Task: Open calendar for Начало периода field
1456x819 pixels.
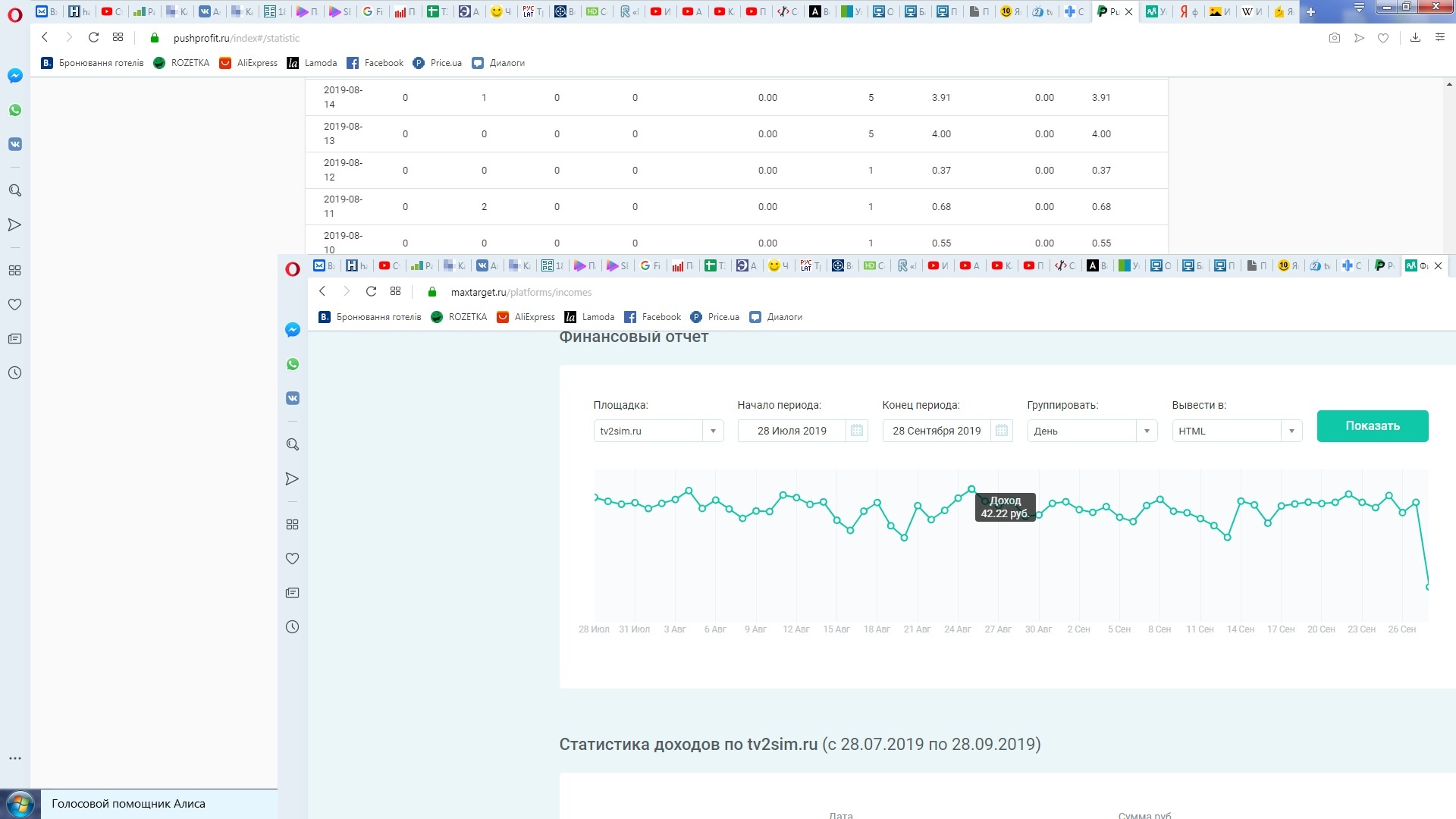Action: click(857, 431)
